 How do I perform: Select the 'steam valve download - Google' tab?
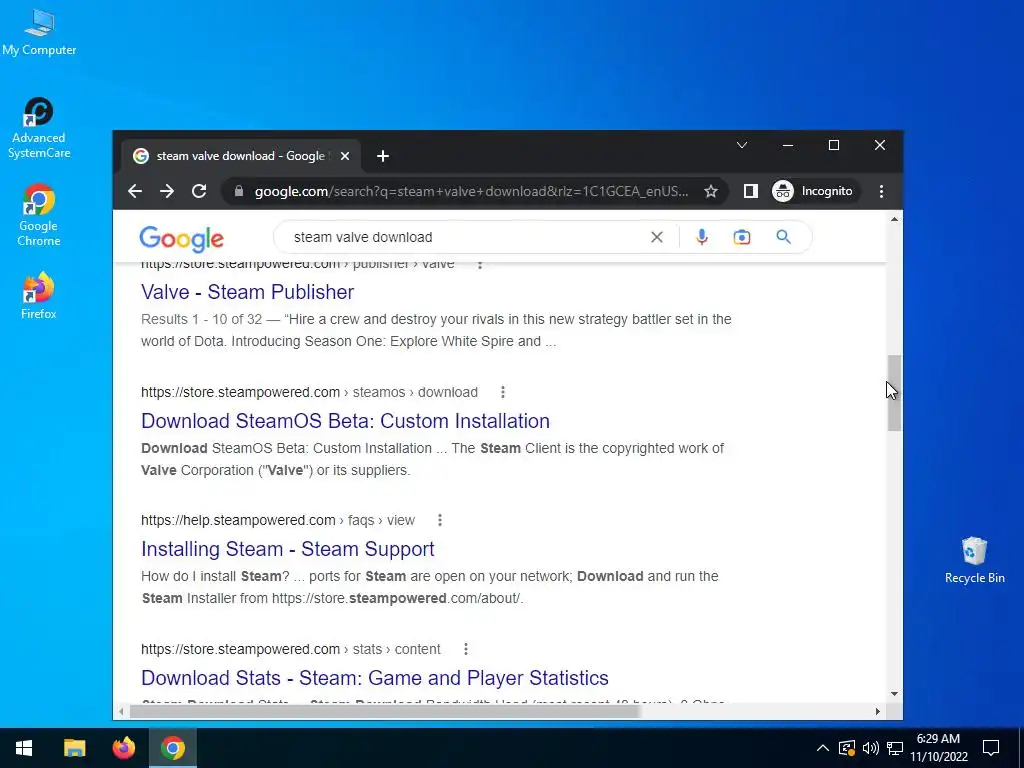241,156
